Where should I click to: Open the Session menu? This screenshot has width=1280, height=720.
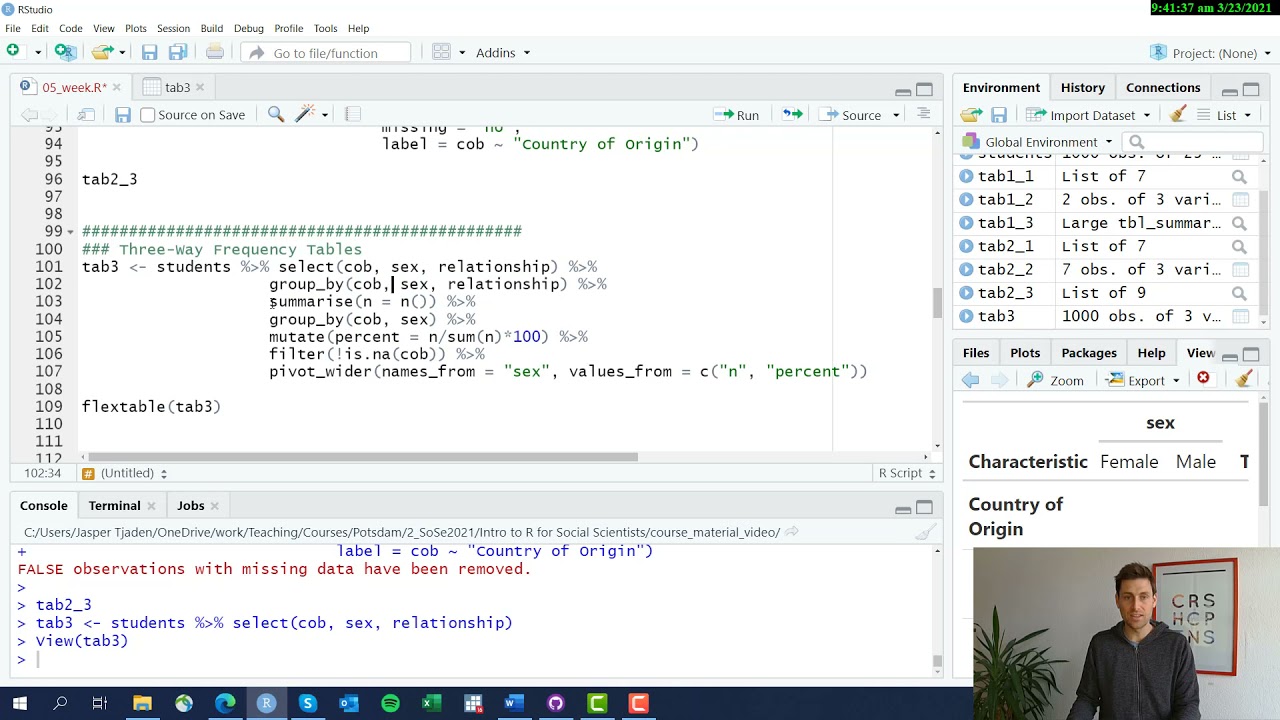point(173,28)
